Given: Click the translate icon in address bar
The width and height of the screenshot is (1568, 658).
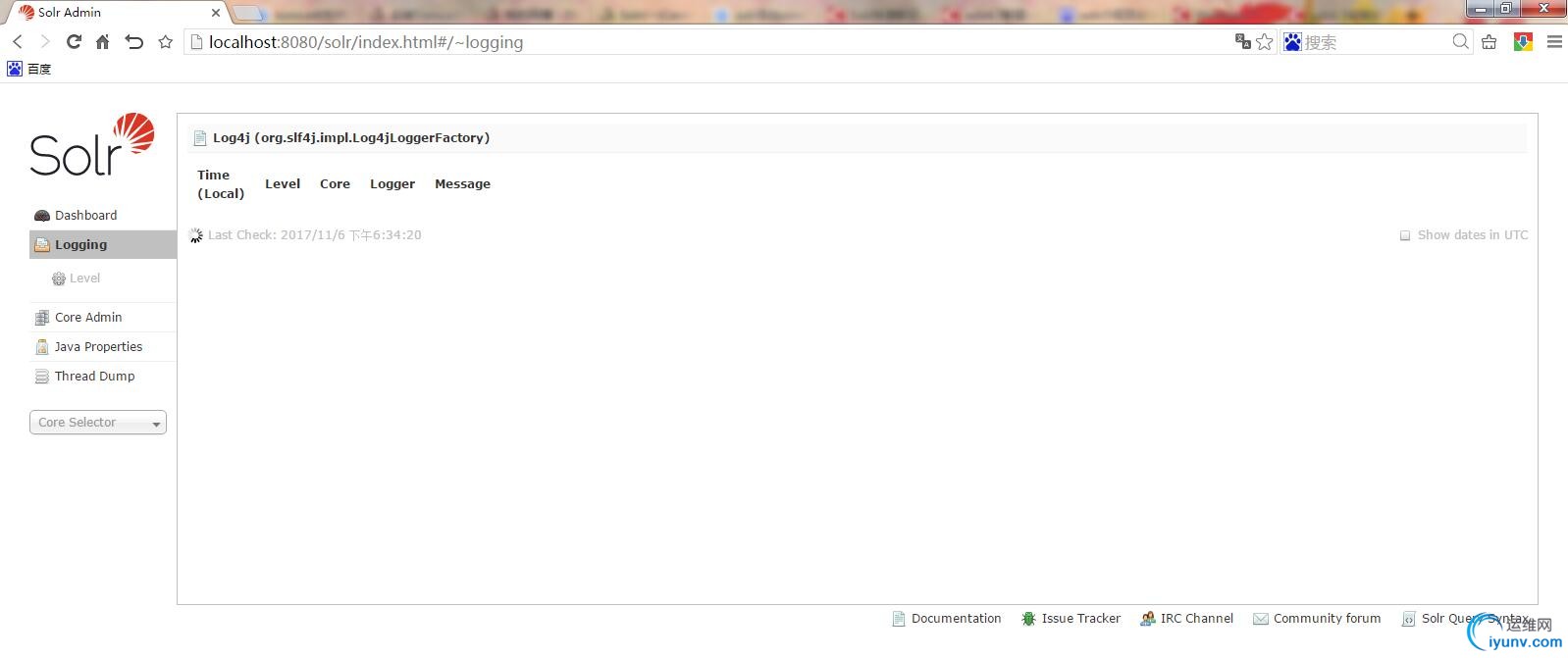Looking at the screenshot, I should point(1242,41).
